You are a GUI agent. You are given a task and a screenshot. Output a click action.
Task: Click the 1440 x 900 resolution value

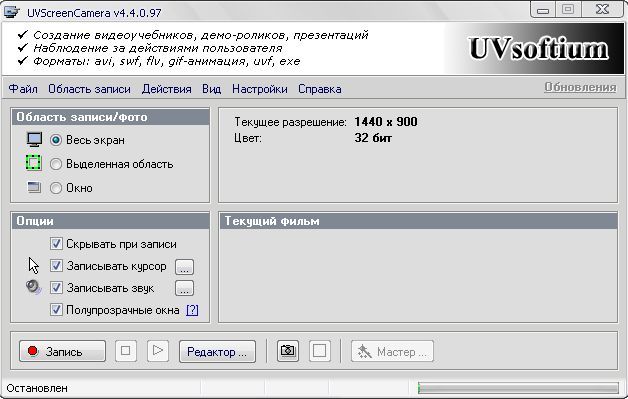[x=386, y=122]
